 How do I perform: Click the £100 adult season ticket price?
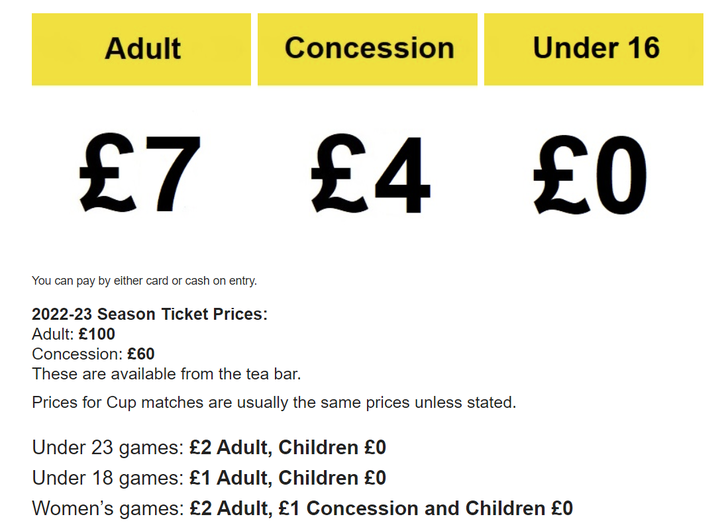(97, 334)
